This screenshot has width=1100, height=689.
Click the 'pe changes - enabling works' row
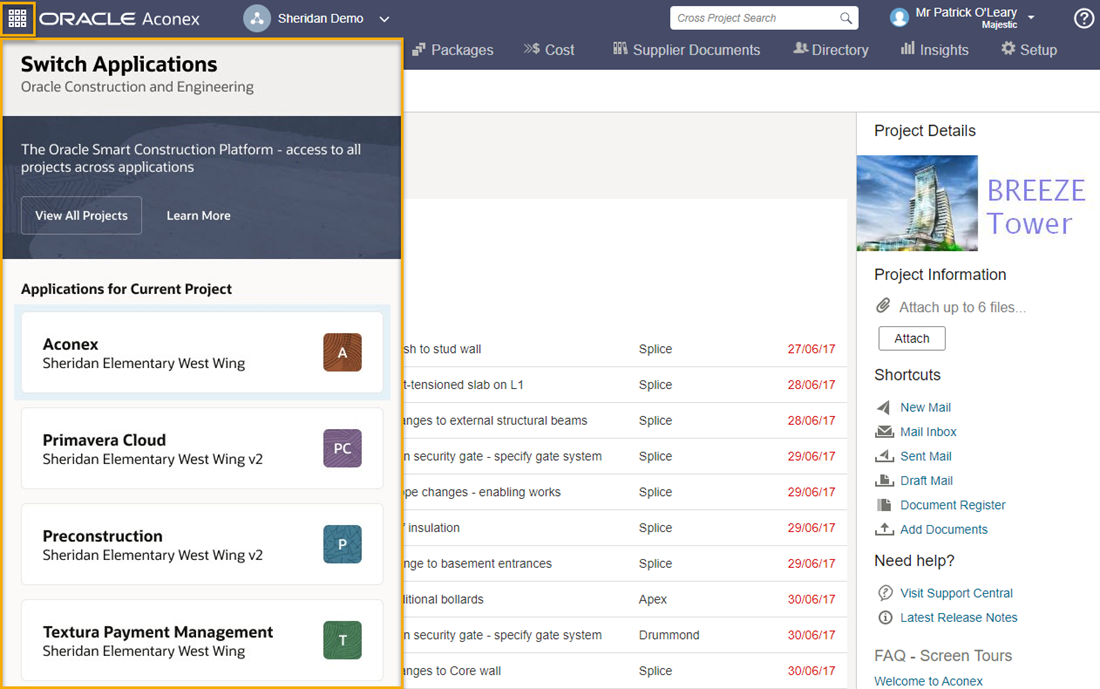point(482,492)
